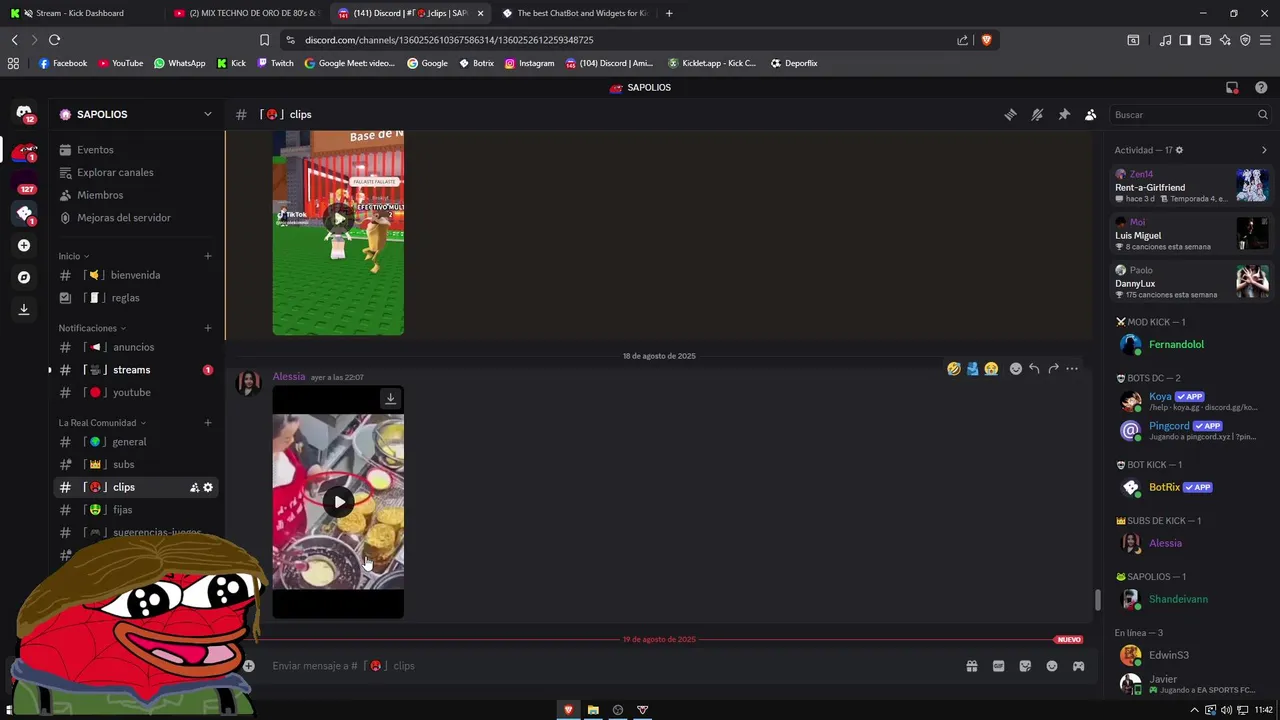
Task: Add channel to Inicio category
Action: (208, 256)
